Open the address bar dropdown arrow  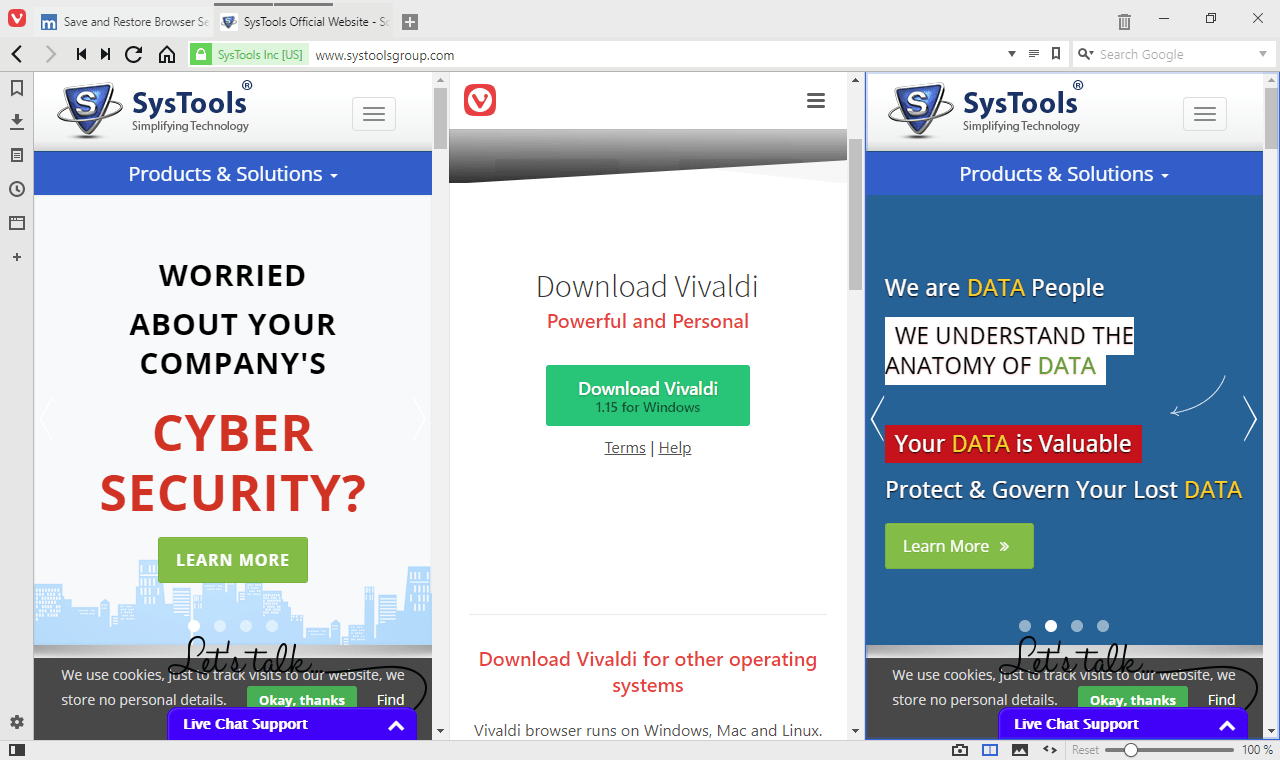pyautogui.click(x=1011, y=54)
